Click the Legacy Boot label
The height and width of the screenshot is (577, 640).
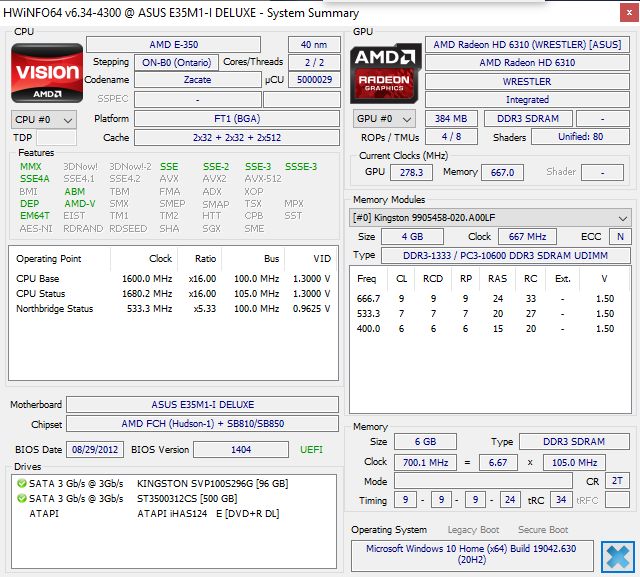pos(473,530)
